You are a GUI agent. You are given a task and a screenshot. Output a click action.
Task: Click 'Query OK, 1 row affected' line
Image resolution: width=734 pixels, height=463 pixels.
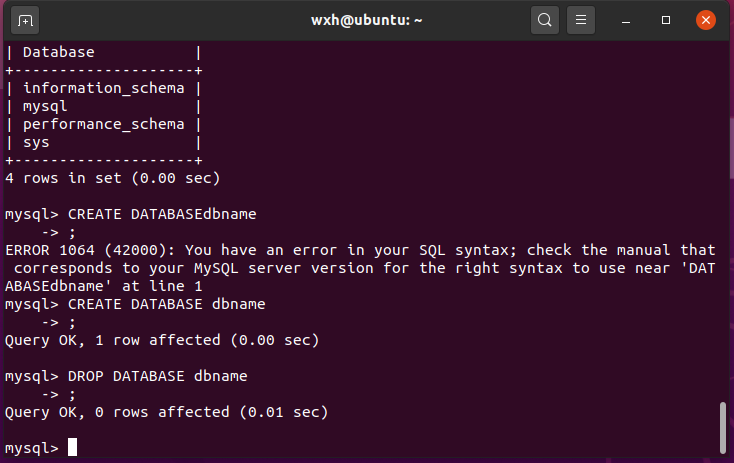click(162, 340)
